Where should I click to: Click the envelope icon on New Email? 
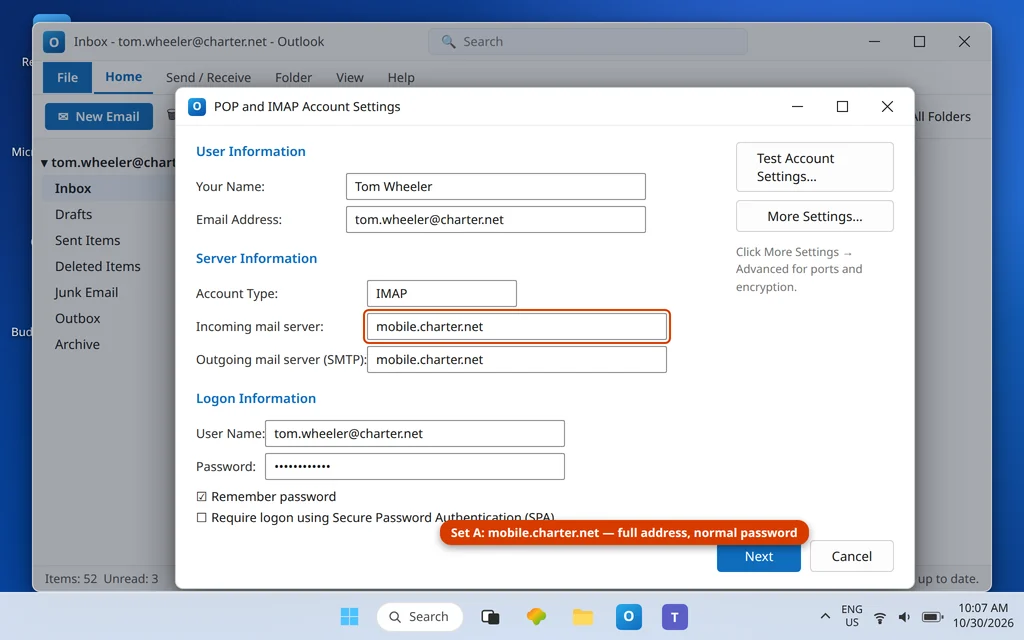tap(63, 117)
